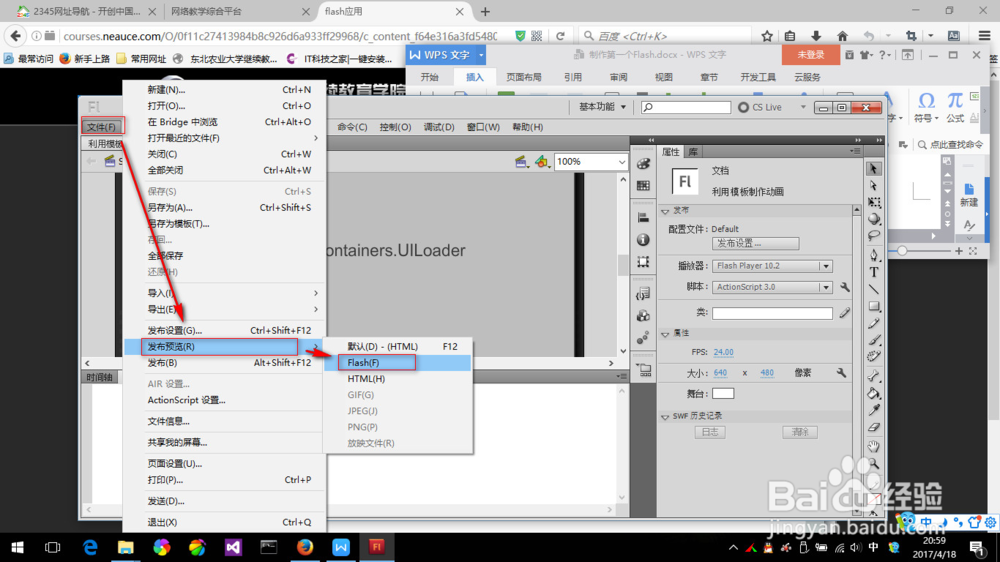The height and width of the screenshot is (562, 1000).
Task: Open the Info panel icon
Action: 643,240
